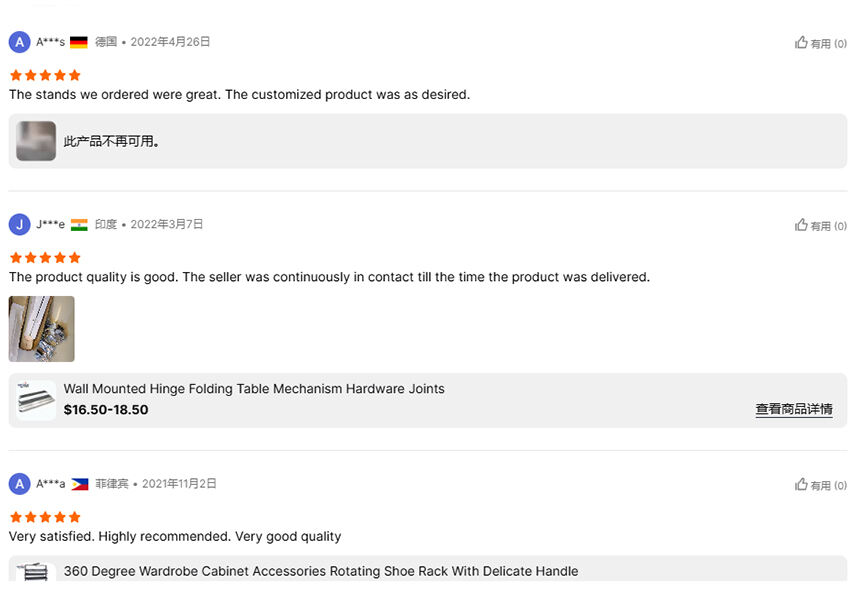
Task: Open 360 Degree Wardrobe Cabinet Accessories title
Action: point(321,571)
